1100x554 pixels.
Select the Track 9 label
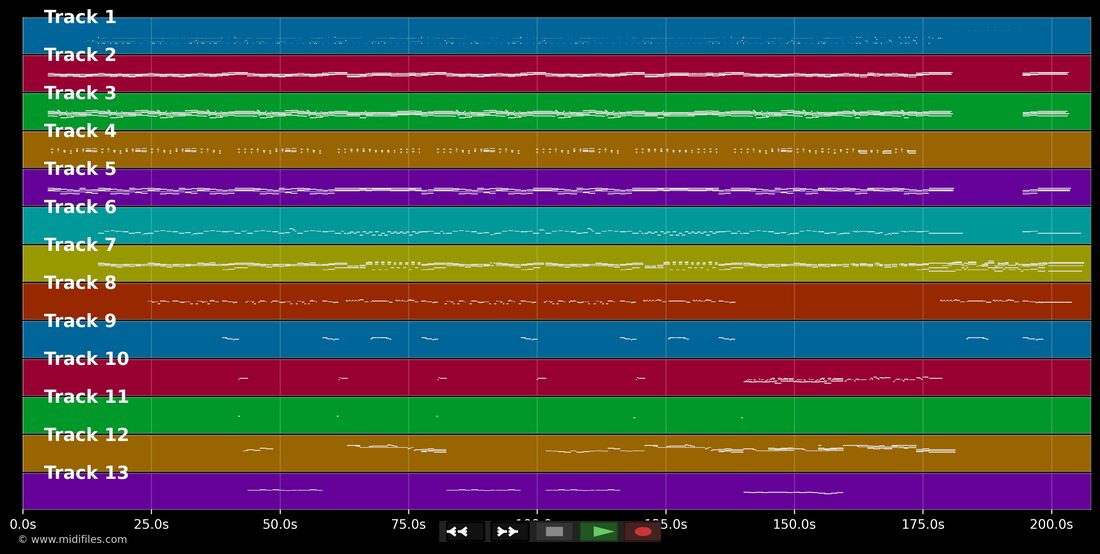coord(80,320)
